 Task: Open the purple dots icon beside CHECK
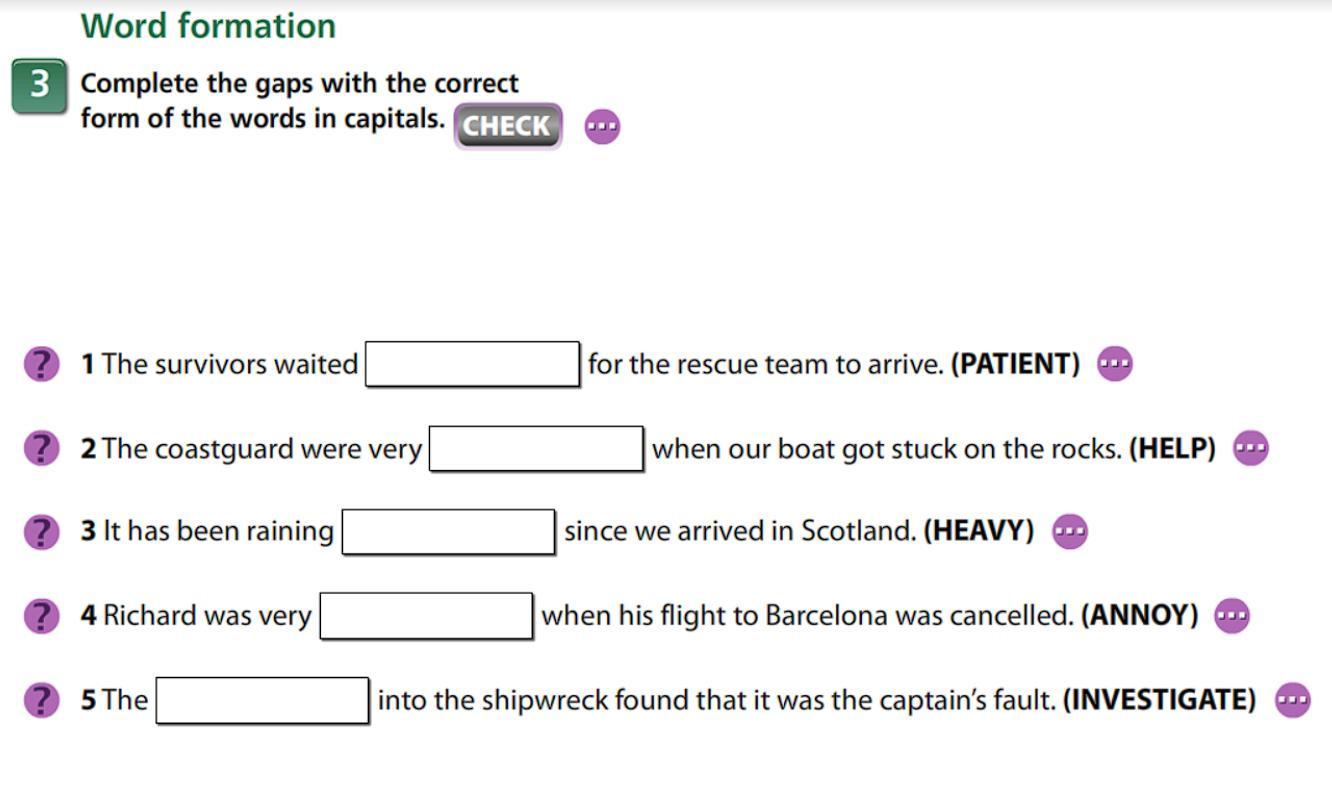coord(602,127)
